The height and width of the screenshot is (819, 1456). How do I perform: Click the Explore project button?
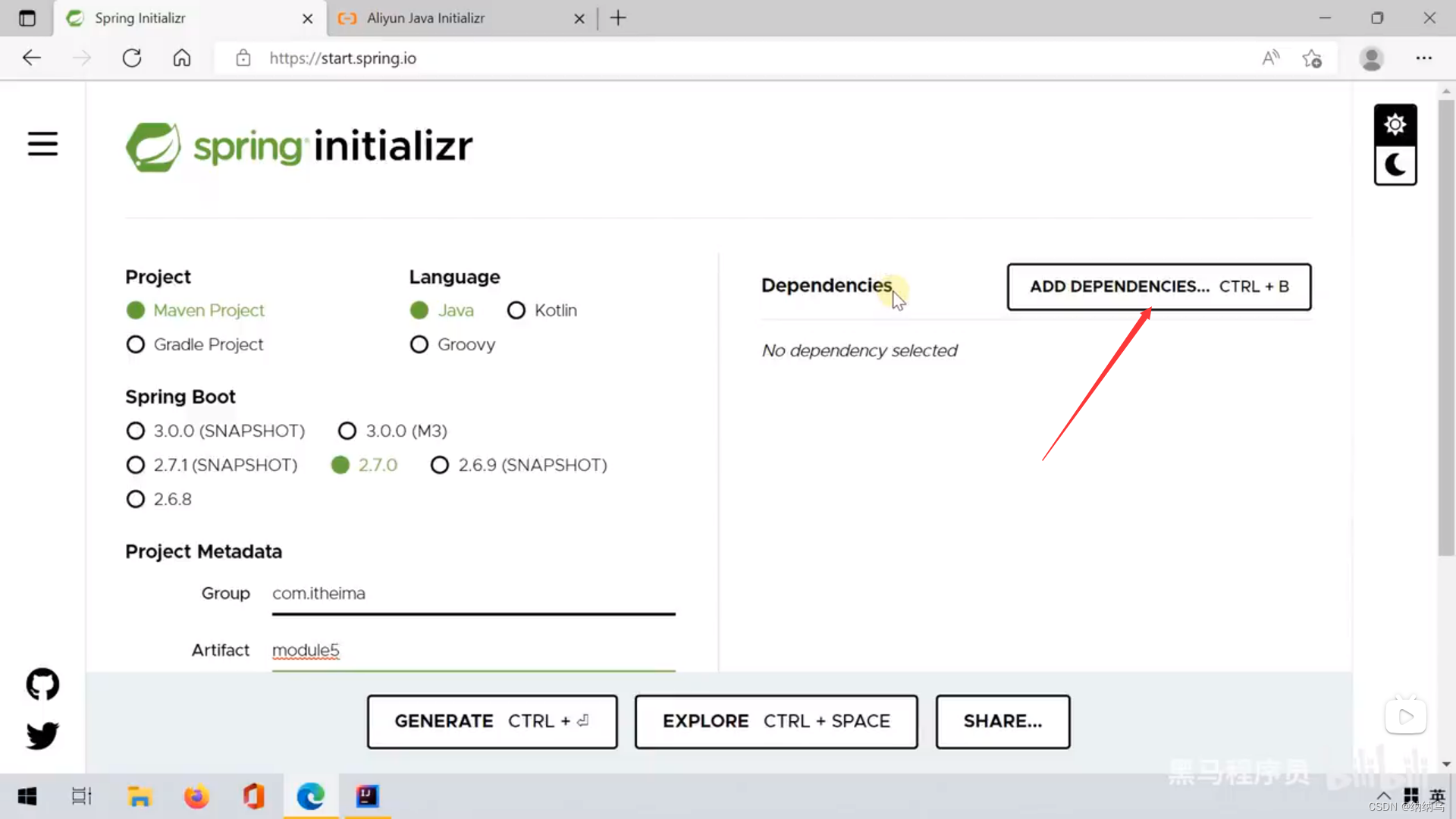(x=776, y=721)
